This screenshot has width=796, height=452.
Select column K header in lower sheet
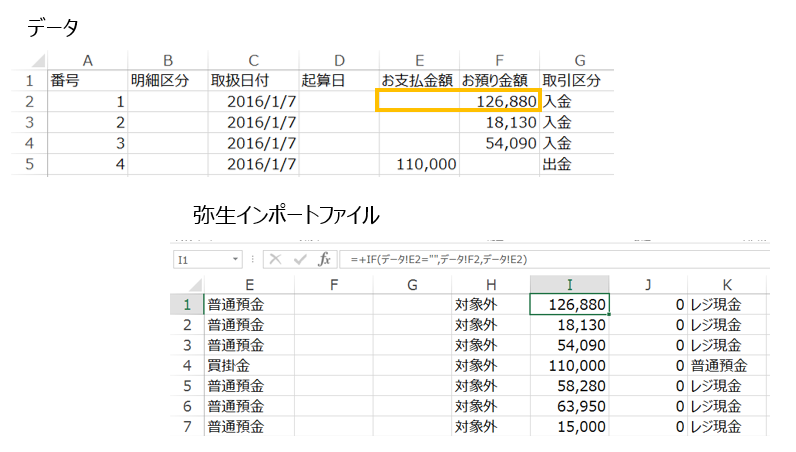727,284
